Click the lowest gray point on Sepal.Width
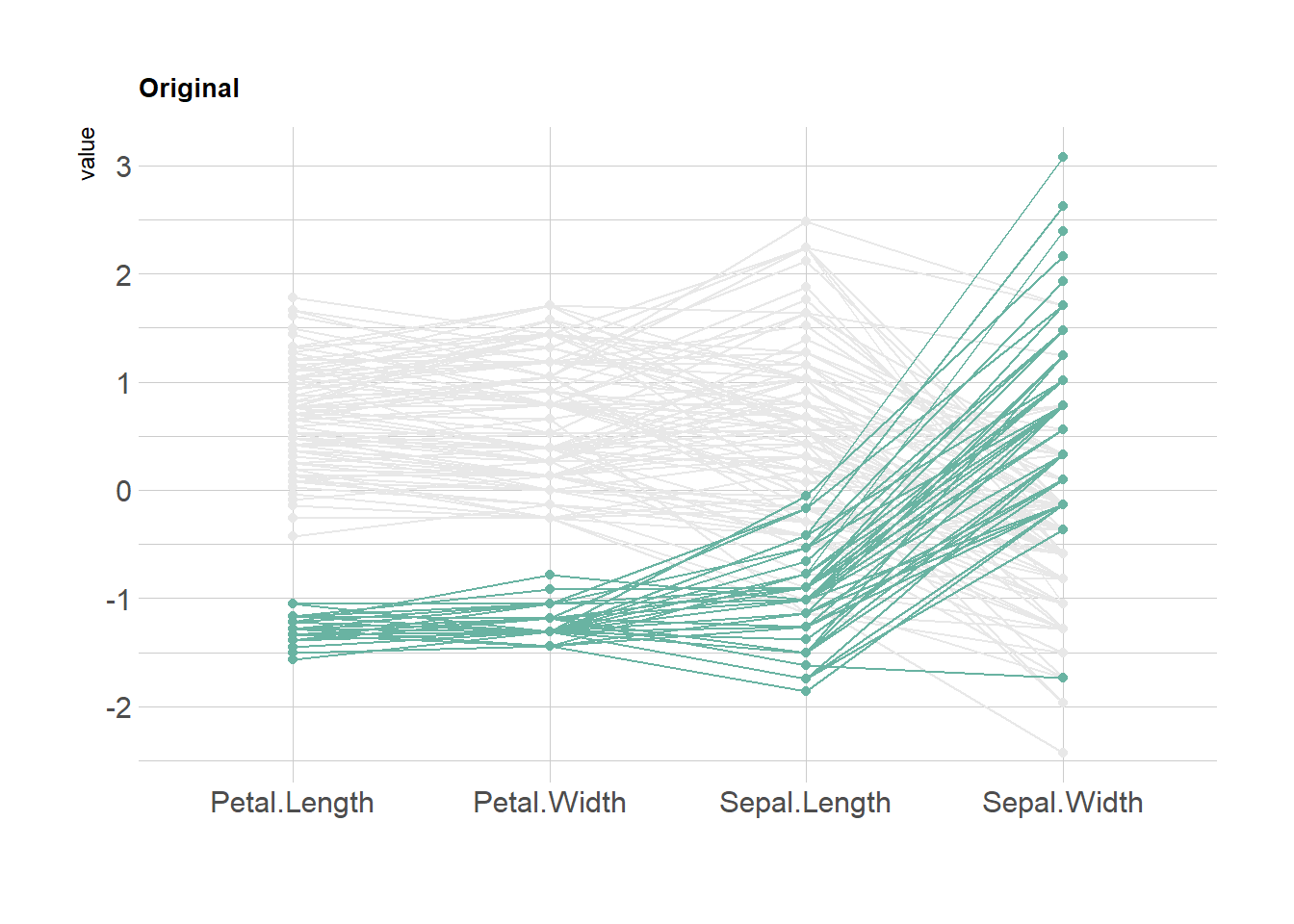The height and width of the screenshot is (924, 1294). coord(1063,753)
